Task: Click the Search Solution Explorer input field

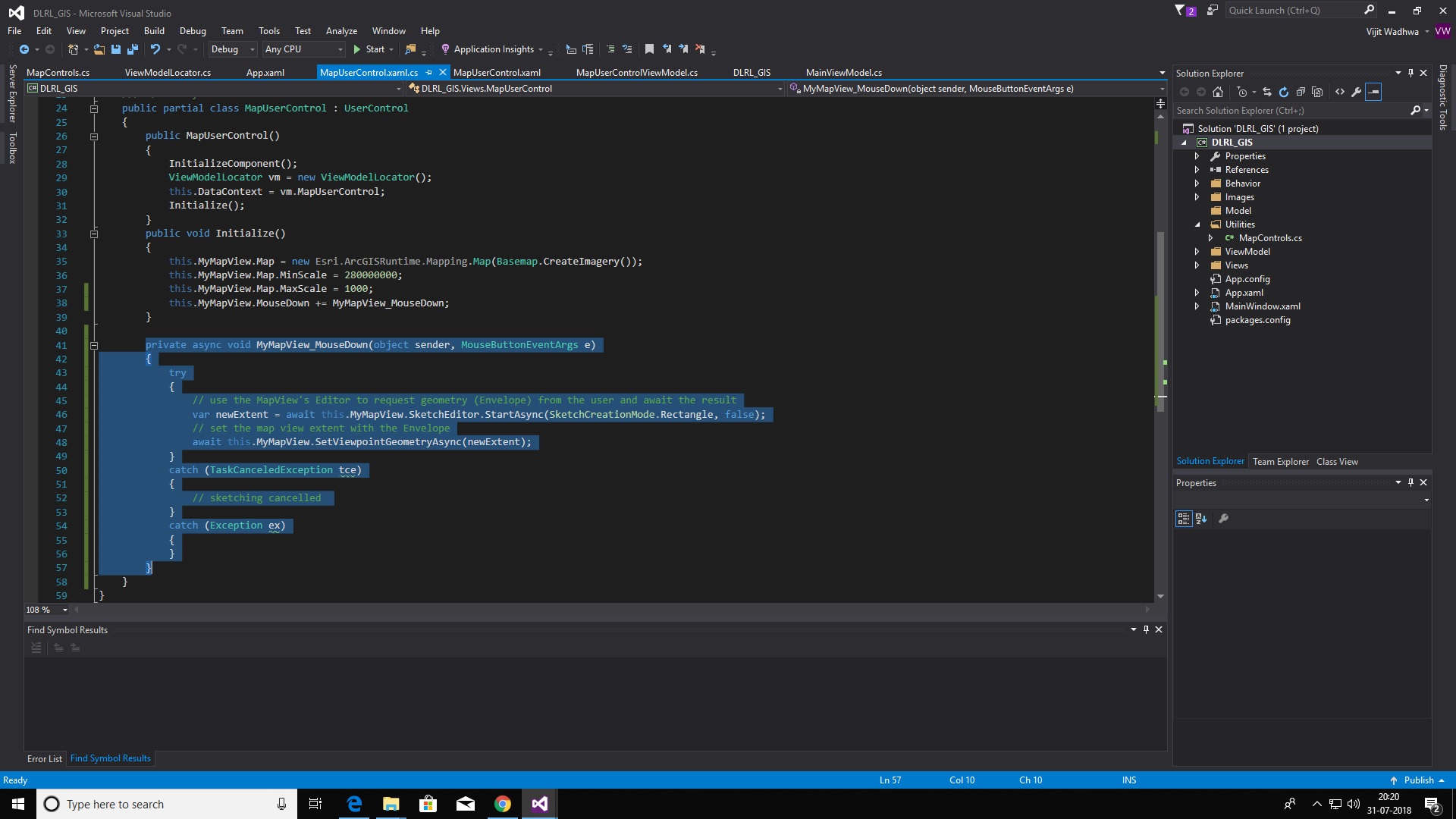Action: 1292,111
